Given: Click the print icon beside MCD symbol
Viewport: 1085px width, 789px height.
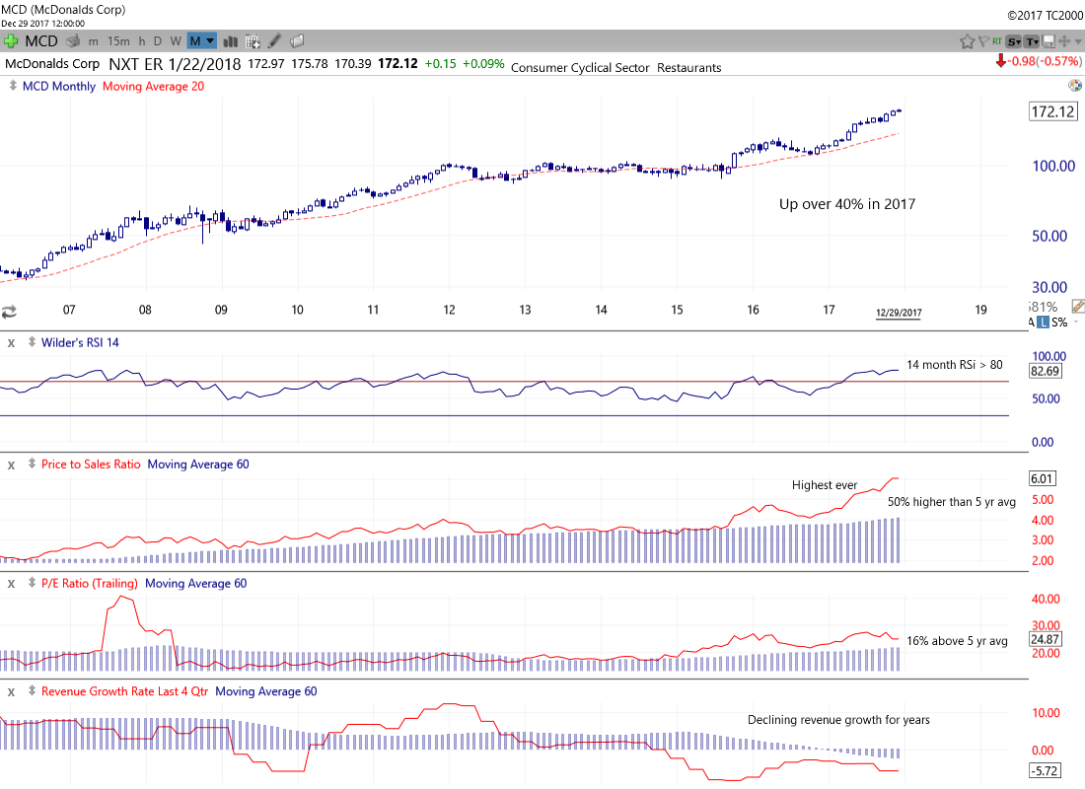Looking at the screenshot, I should [x=72, y=41].
